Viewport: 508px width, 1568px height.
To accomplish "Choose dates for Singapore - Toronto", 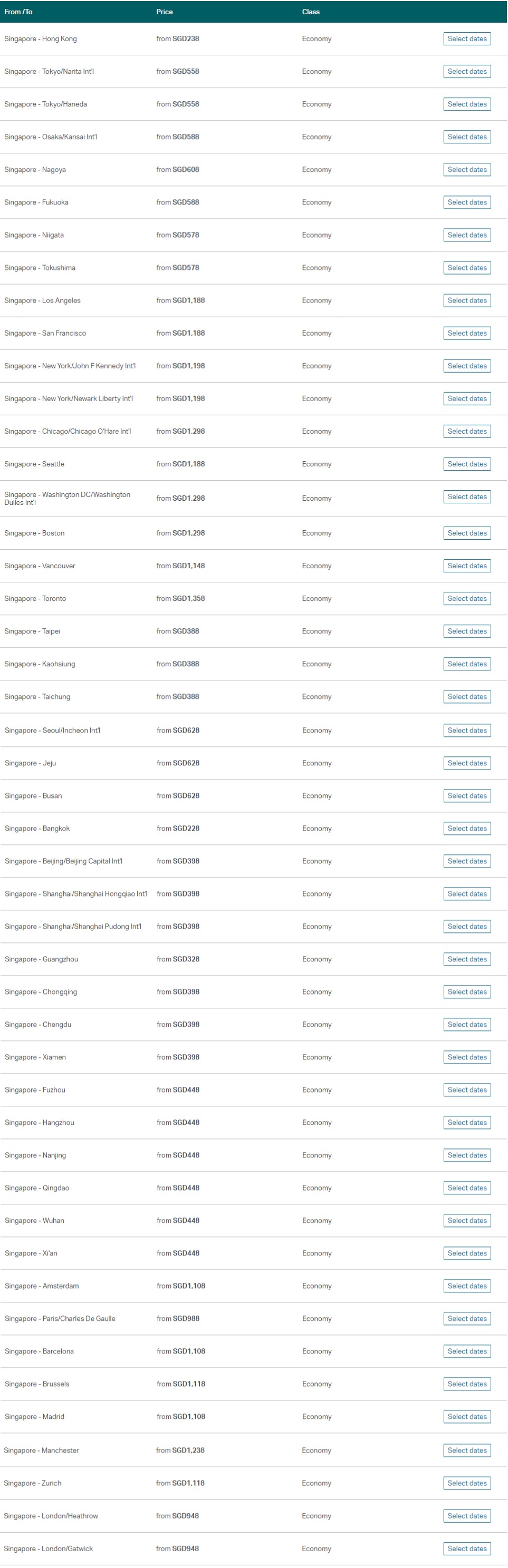I will [x=466, y=598].
